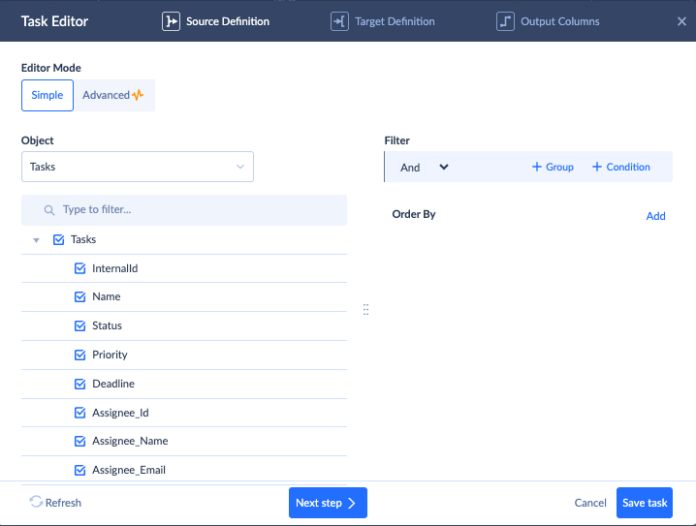Click the Type to filter input field
696x526 pixels.
pyautogui.click(x=195, y=210)
